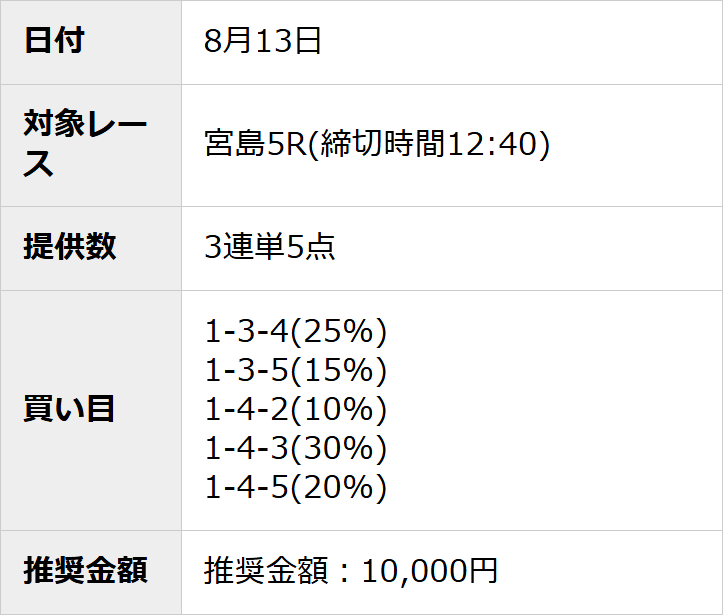Select the 10,000円 amount
The image size is (723, 615).
coord(429,571)
